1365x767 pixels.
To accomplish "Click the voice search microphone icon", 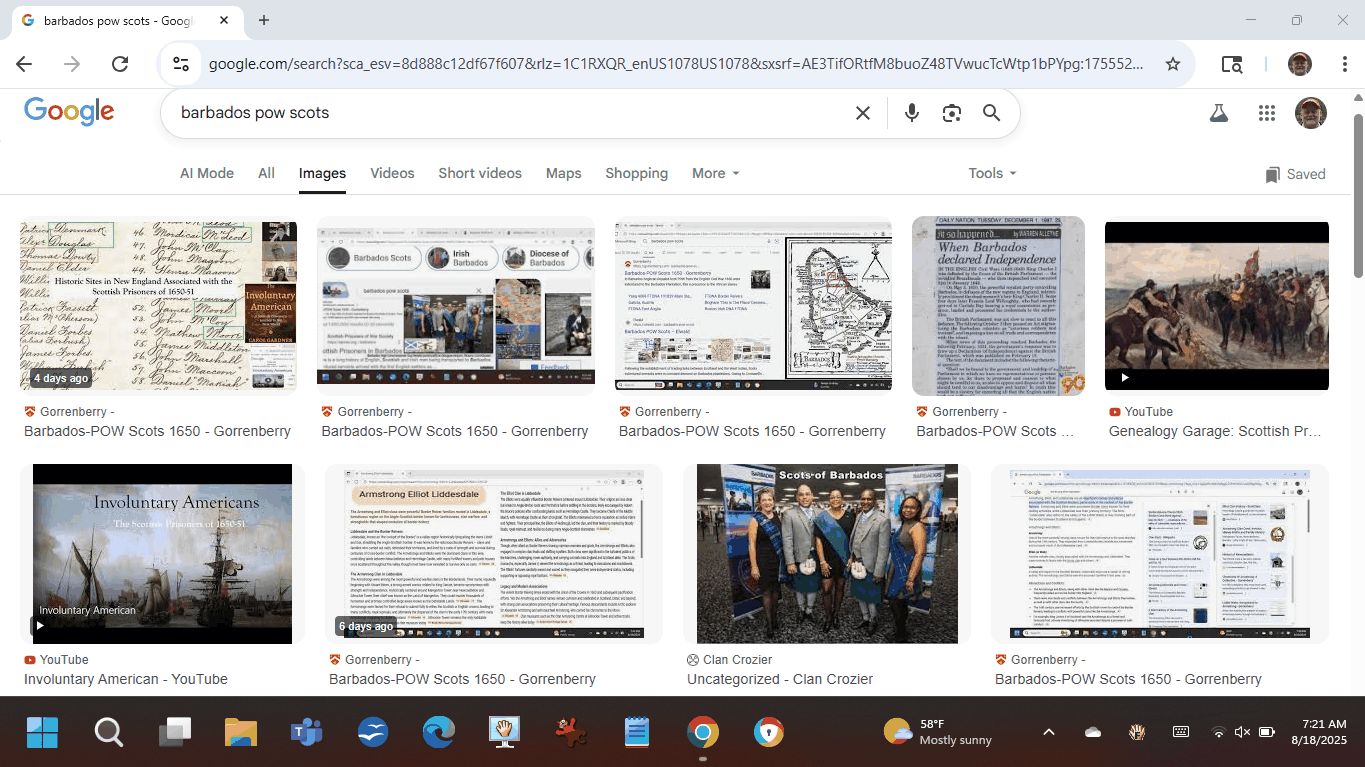I will [911, 113].
